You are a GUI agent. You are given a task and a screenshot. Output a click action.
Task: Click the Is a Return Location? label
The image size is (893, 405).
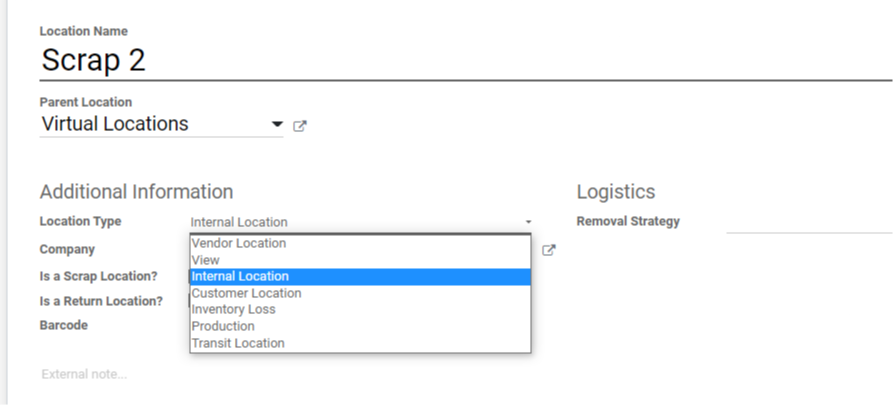[x=101, y=301]
